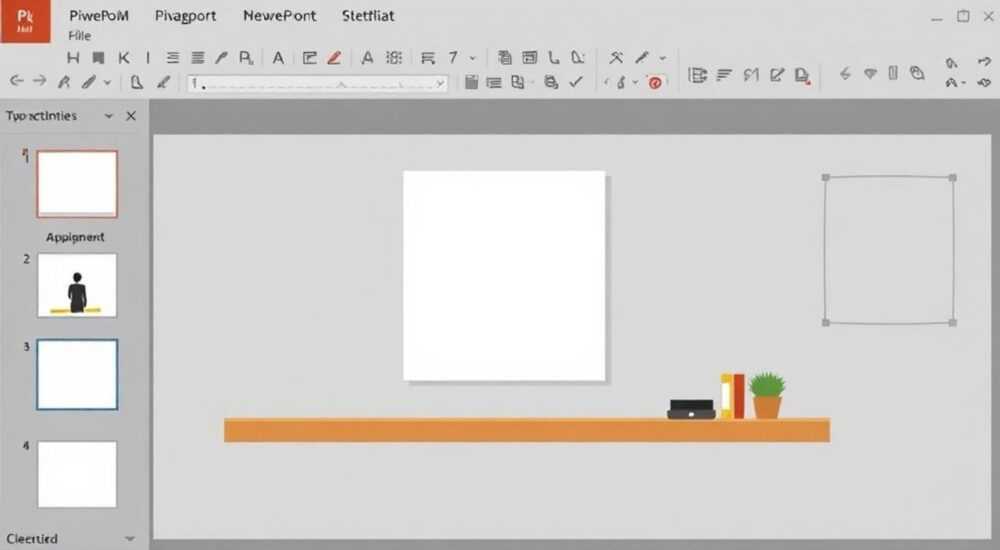Open the NewePont tab
Screen dimensions: 1000x550
[279, 16]
